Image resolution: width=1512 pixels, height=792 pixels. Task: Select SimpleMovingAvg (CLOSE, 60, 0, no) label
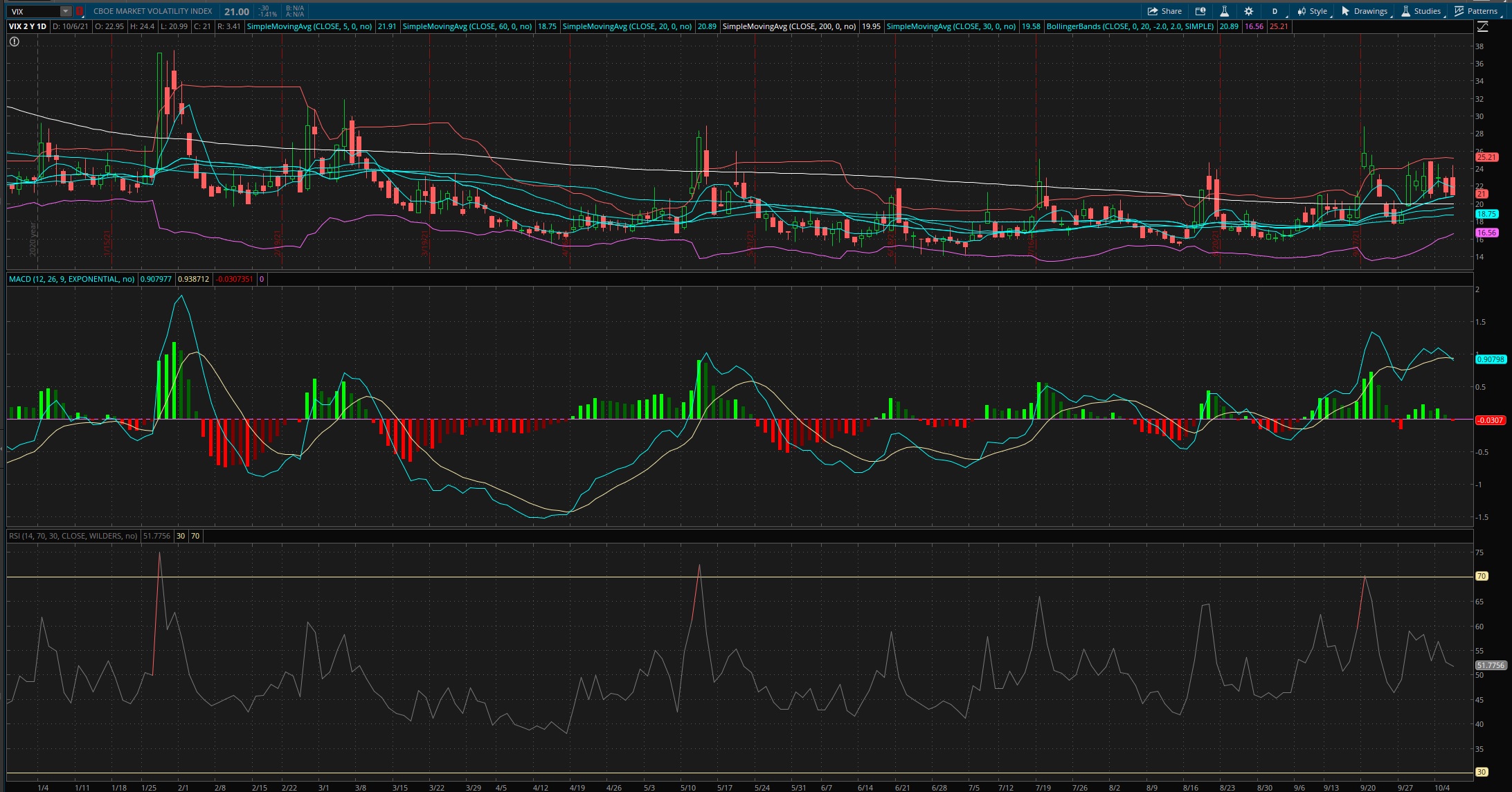coord(467,26)
